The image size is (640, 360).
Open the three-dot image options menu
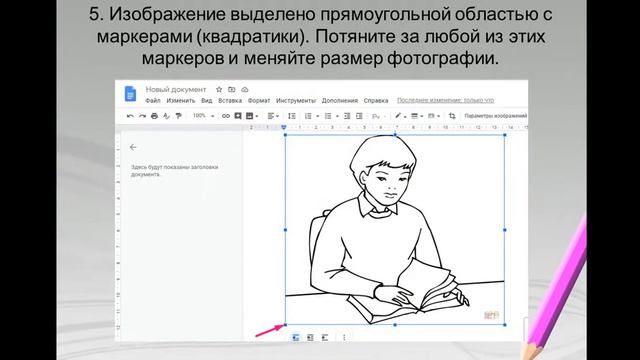coord(344,338)
